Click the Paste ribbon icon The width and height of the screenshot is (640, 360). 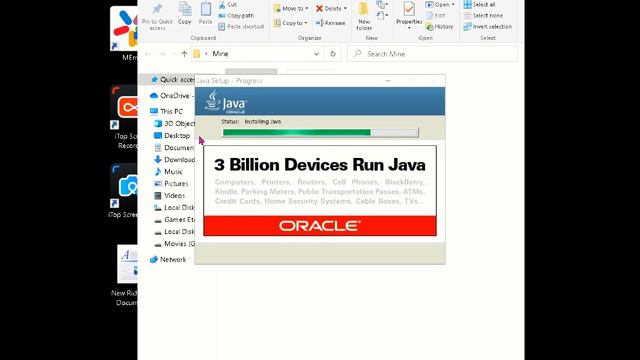point(205,13)
